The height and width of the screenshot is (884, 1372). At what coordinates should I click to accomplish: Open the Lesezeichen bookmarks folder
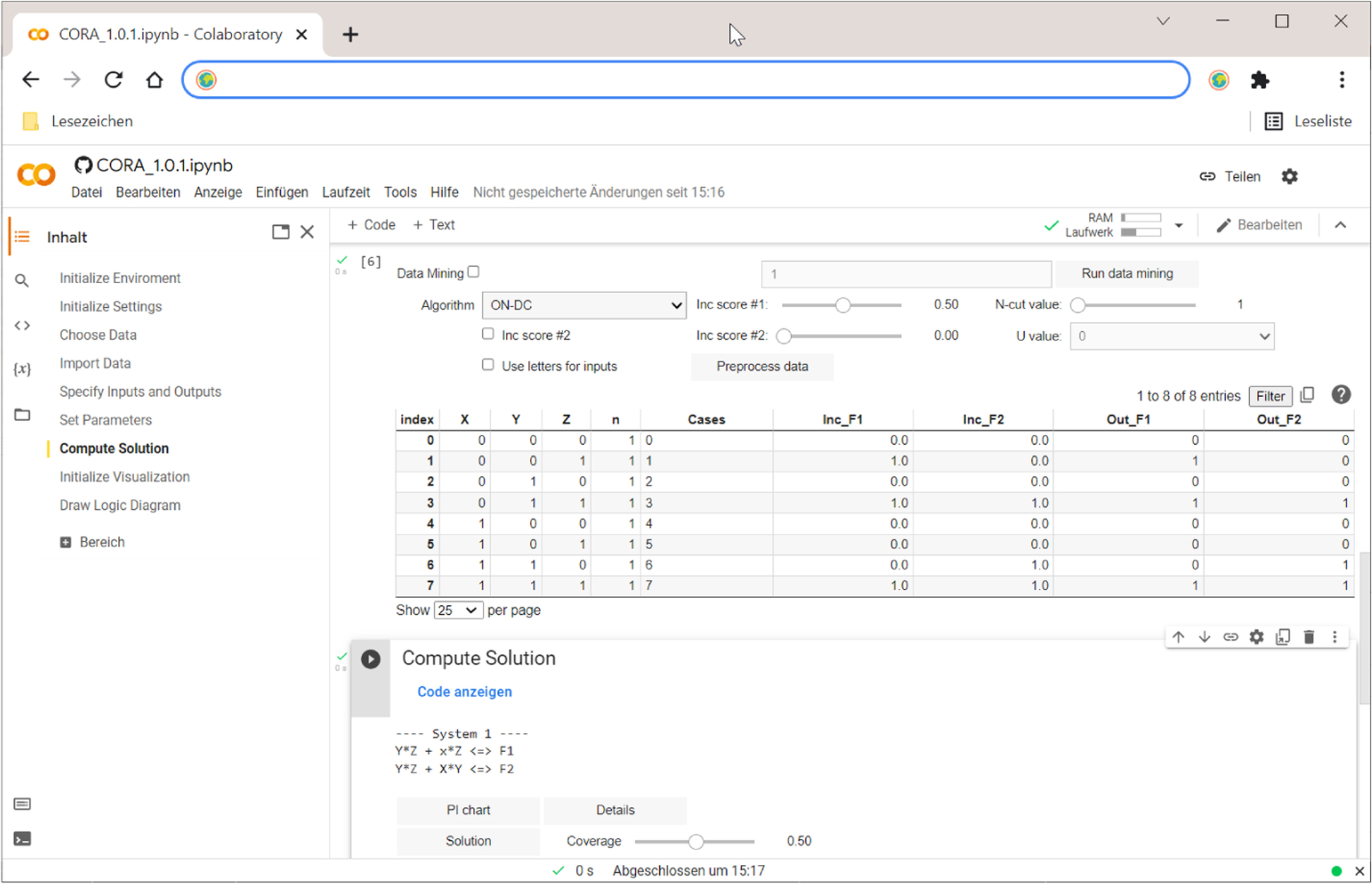(x=78, y=121)
